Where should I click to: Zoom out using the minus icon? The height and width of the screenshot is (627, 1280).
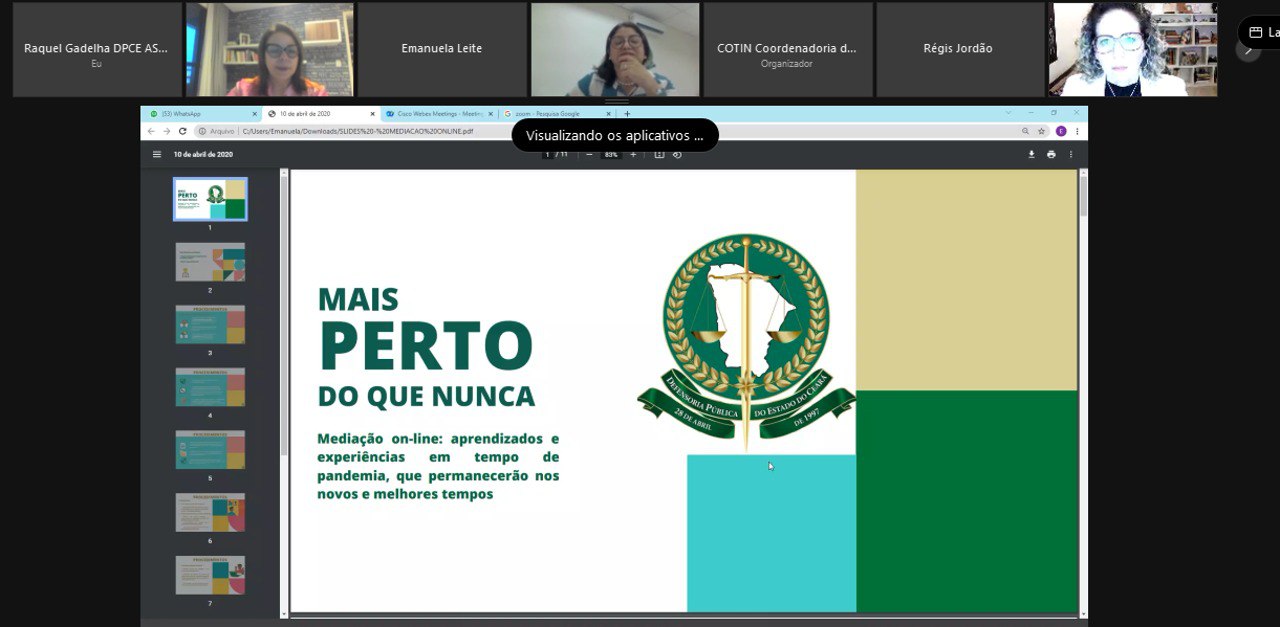[588, 153]
